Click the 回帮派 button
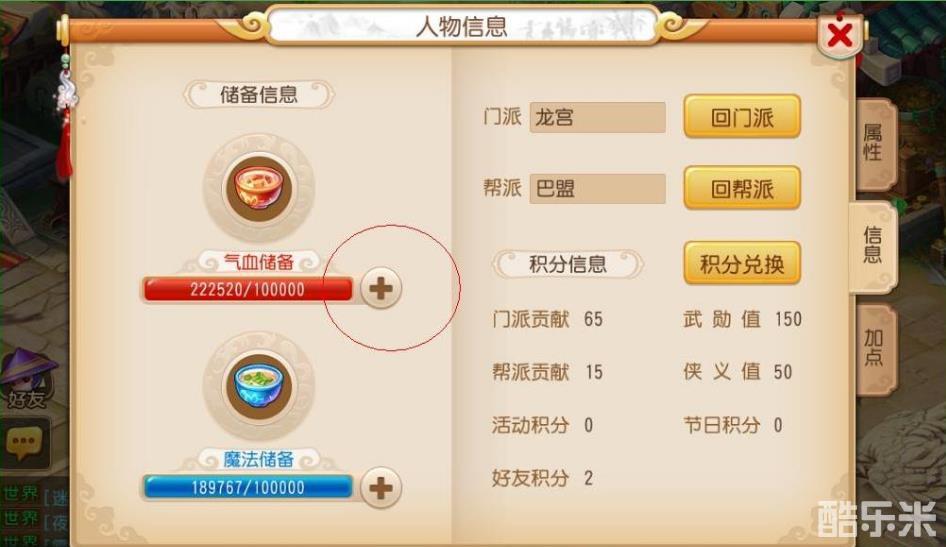 pyautogui.click(x=741, y=189)
